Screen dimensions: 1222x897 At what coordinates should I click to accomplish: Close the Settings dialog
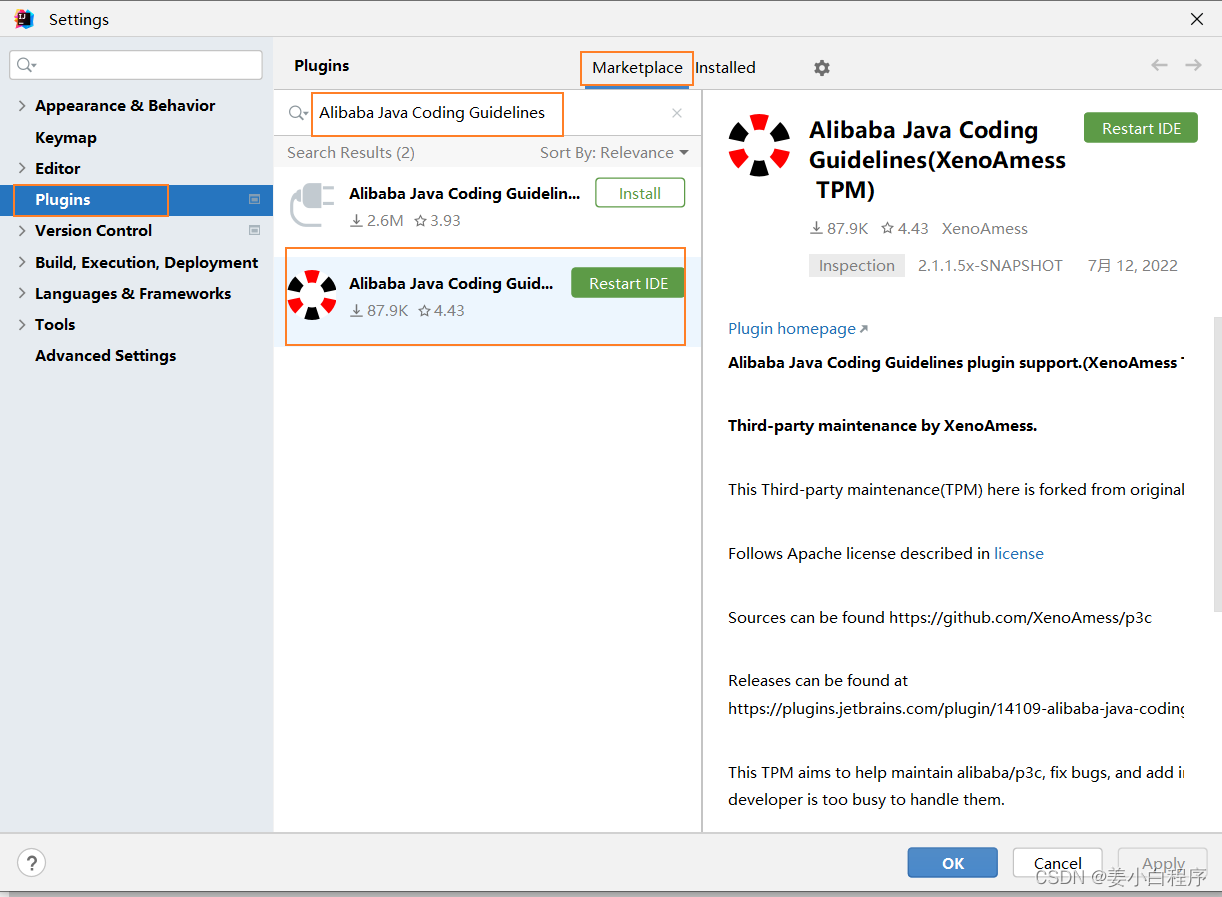1196,19
